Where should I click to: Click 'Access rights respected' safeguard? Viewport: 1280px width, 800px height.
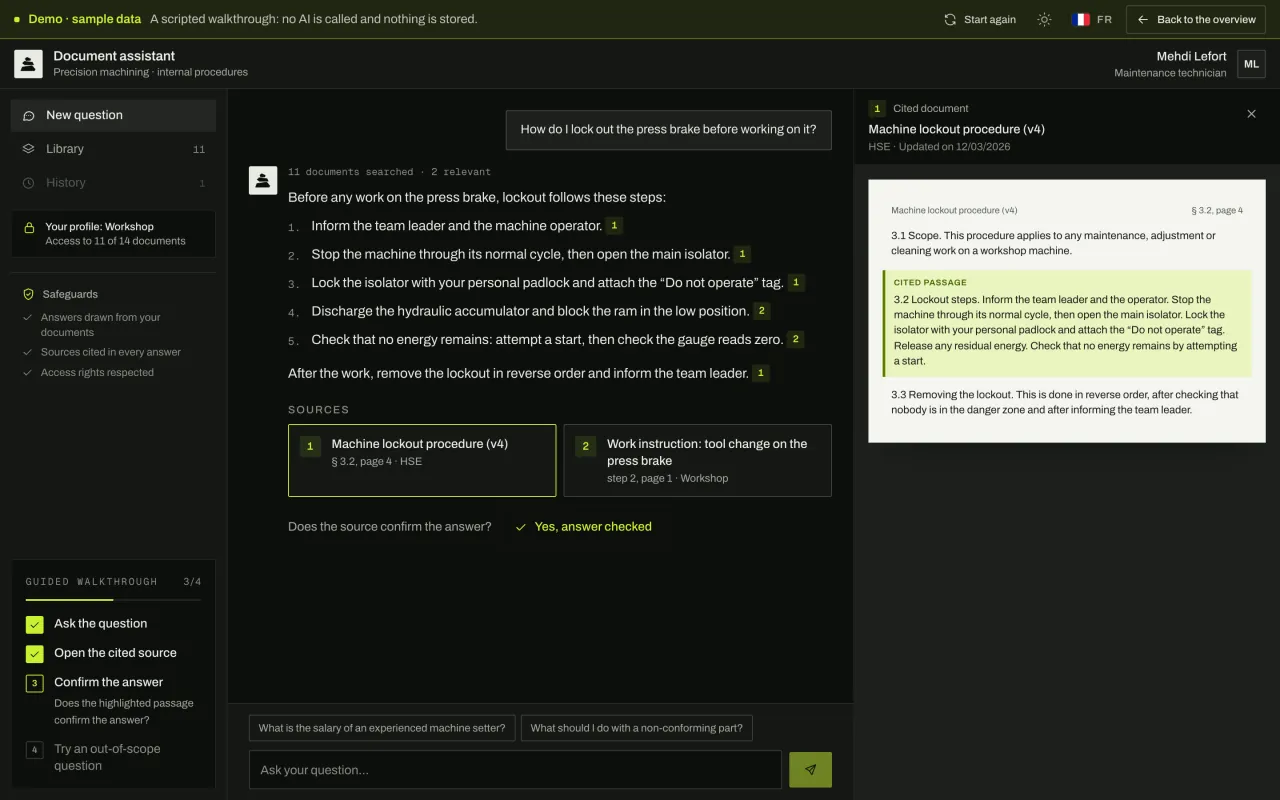point(97,372)
